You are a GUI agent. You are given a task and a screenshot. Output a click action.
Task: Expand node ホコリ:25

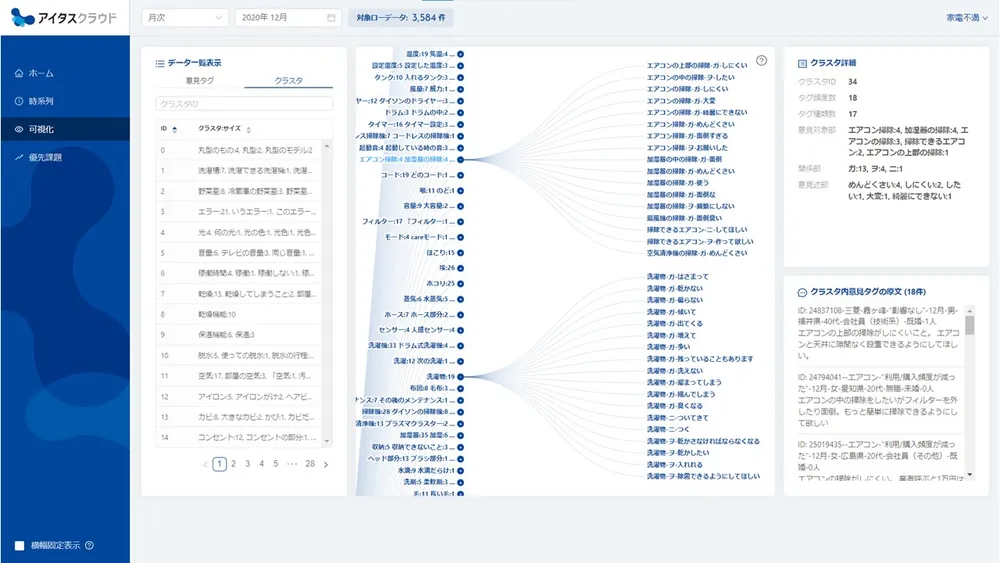click(x=460, y=284)
